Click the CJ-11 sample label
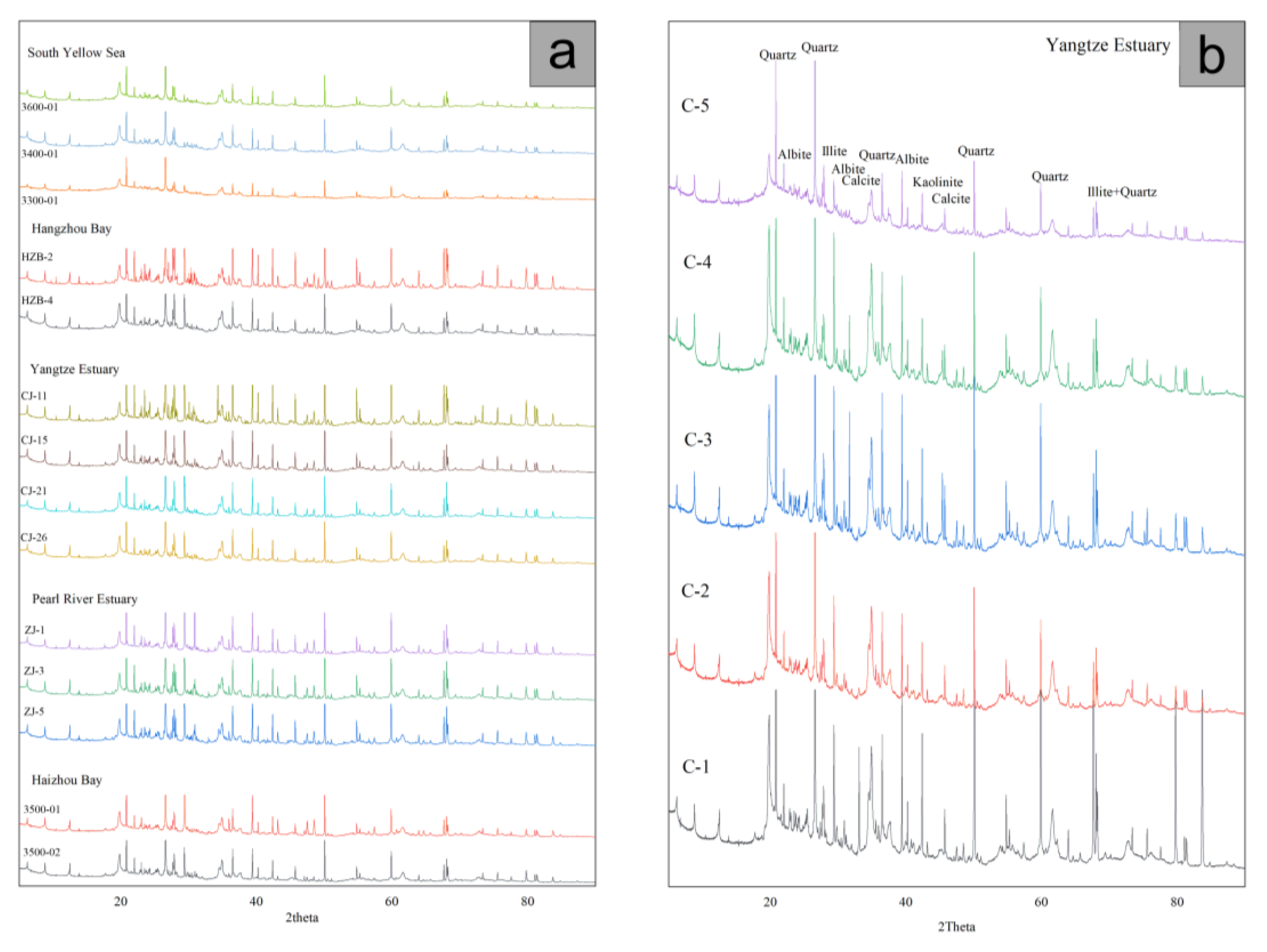Screen dimensions: 1267x952 tap(34, 396)
